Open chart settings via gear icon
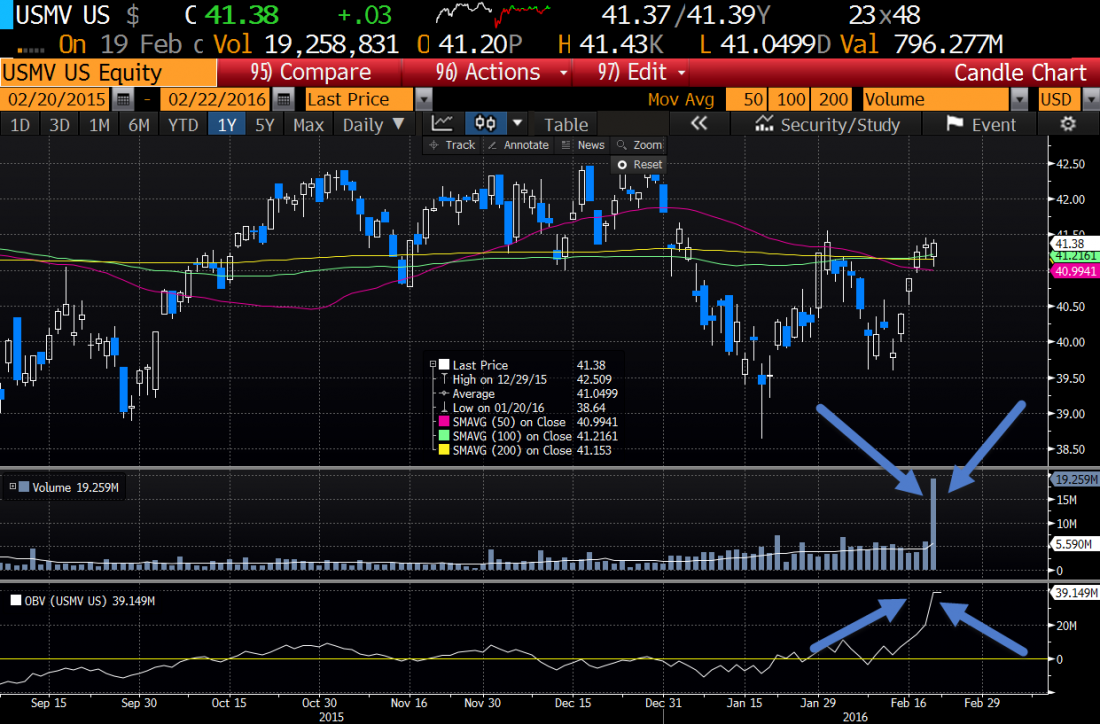Viewport: 1100px width, 724px height. (x=1068, y=124)
